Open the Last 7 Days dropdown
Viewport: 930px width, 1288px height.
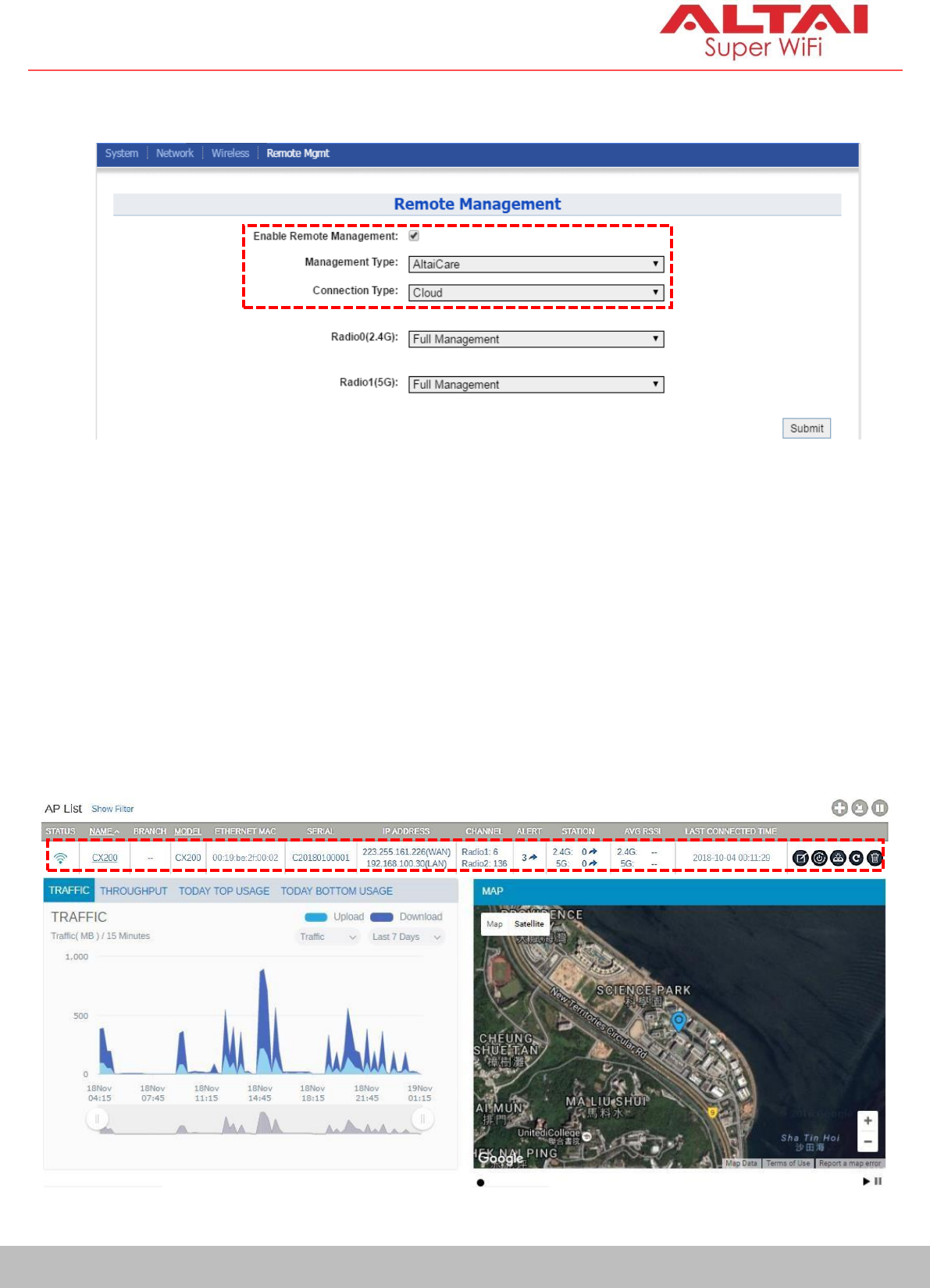pyautogui.click(x=407, y=937)
